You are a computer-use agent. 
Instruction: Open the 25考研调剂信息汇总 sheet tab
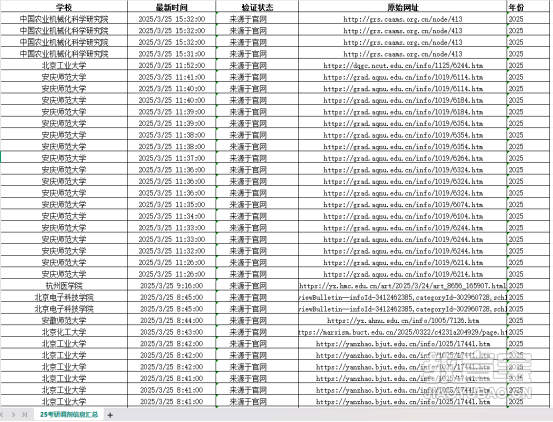click(x=69, y=415)
